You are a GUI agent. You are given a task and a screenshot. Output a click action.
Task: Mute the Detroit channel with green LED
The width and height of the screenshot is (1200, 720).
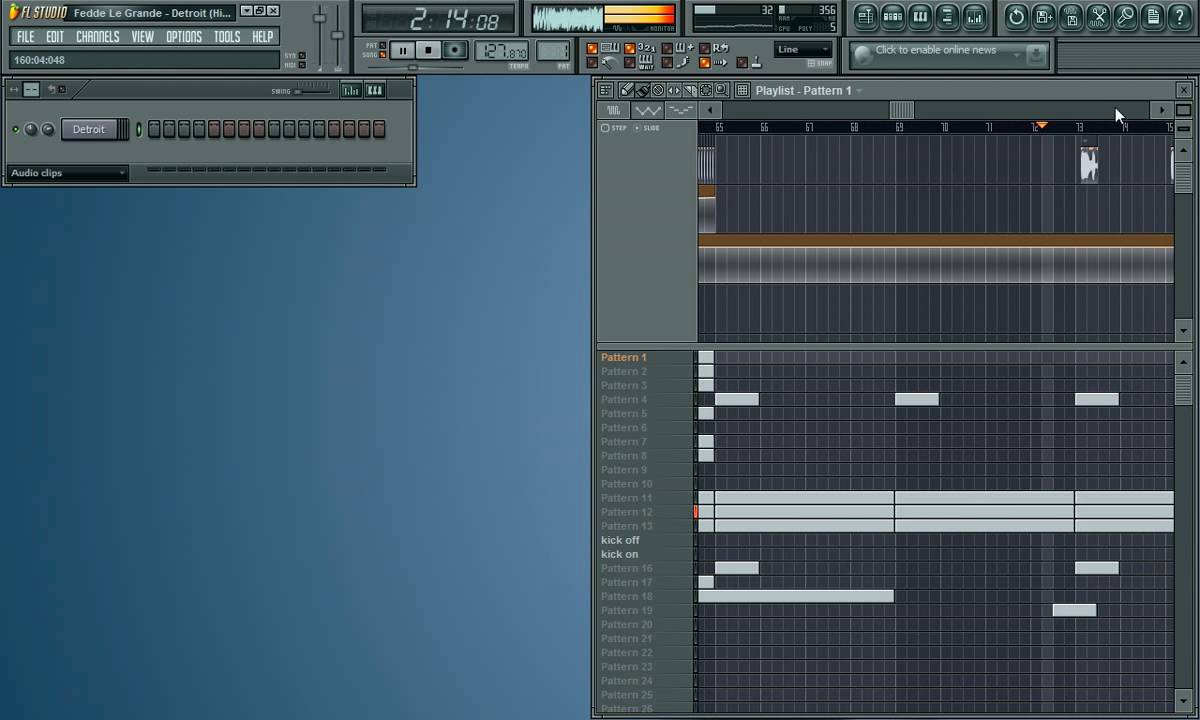[15, 129]
